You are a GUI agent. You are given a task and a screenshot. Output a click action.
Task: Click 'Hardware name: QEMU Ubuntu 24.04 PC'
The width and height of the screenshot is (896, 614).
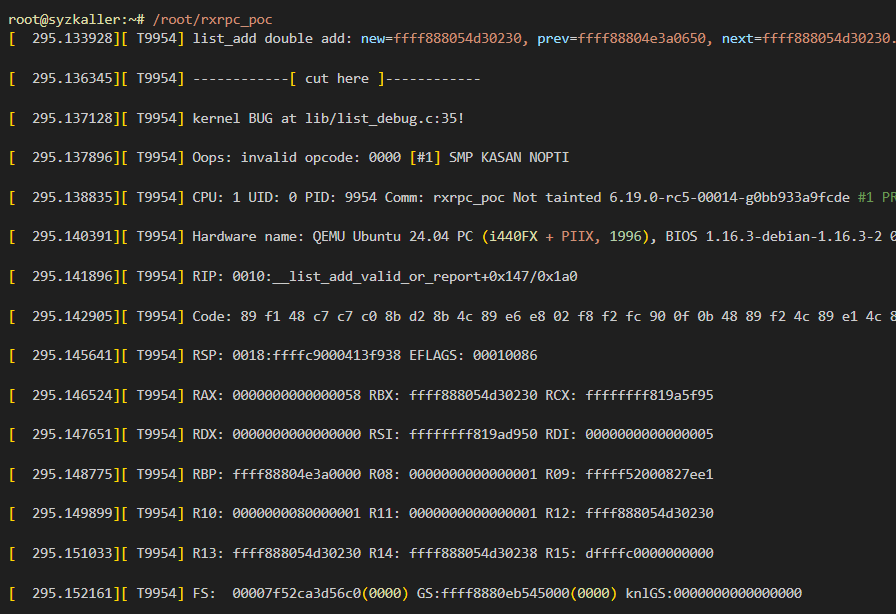pyautogui.click(x=333, y=236)
